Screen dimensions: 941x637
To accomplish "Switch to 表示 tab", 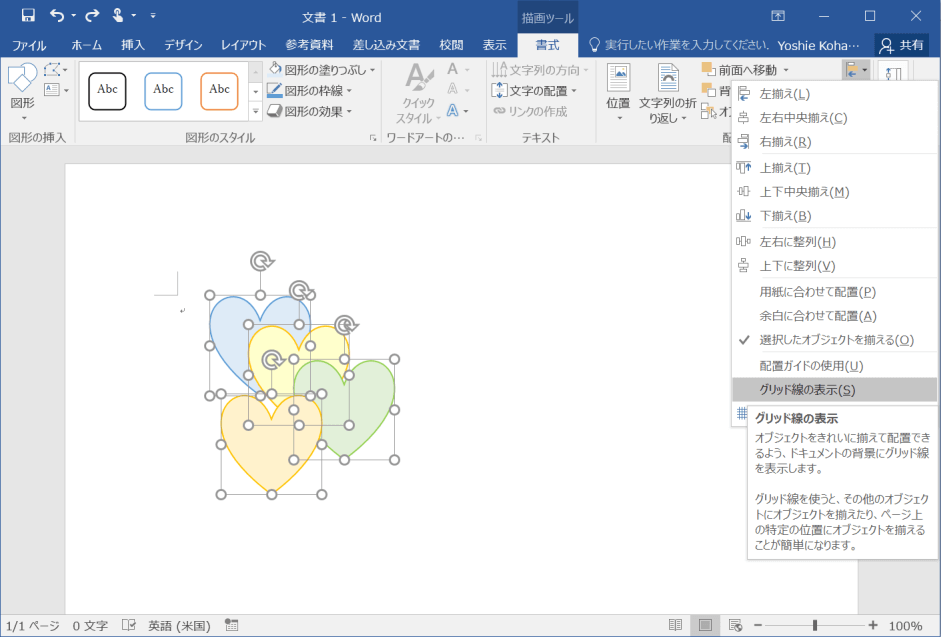I will [x=494, y=45].
